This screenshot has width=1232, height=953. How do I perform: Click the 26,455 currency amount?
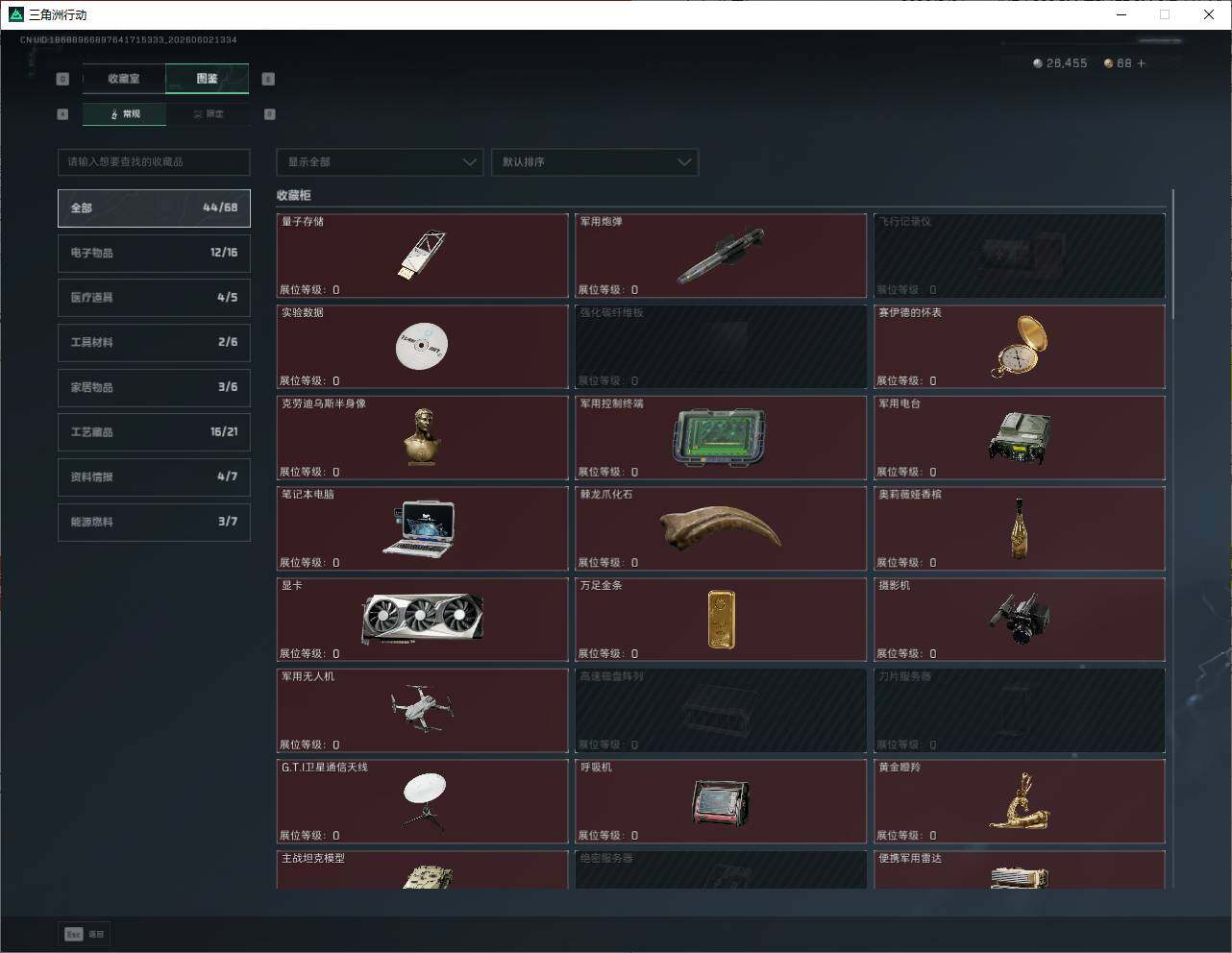pos(1067,63)
